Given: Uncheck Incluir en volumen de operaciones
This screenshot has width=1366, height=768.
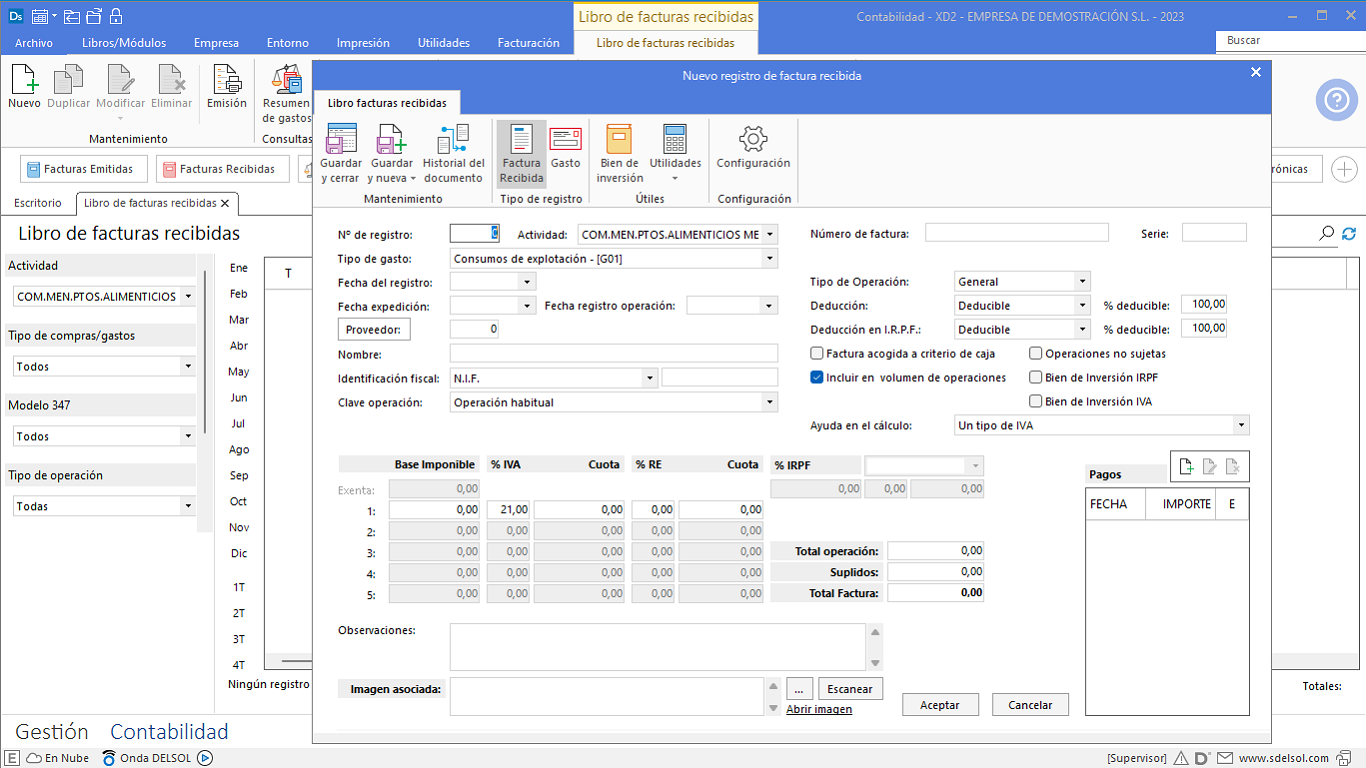Looking at the screenshot, I should click(817, 378).
